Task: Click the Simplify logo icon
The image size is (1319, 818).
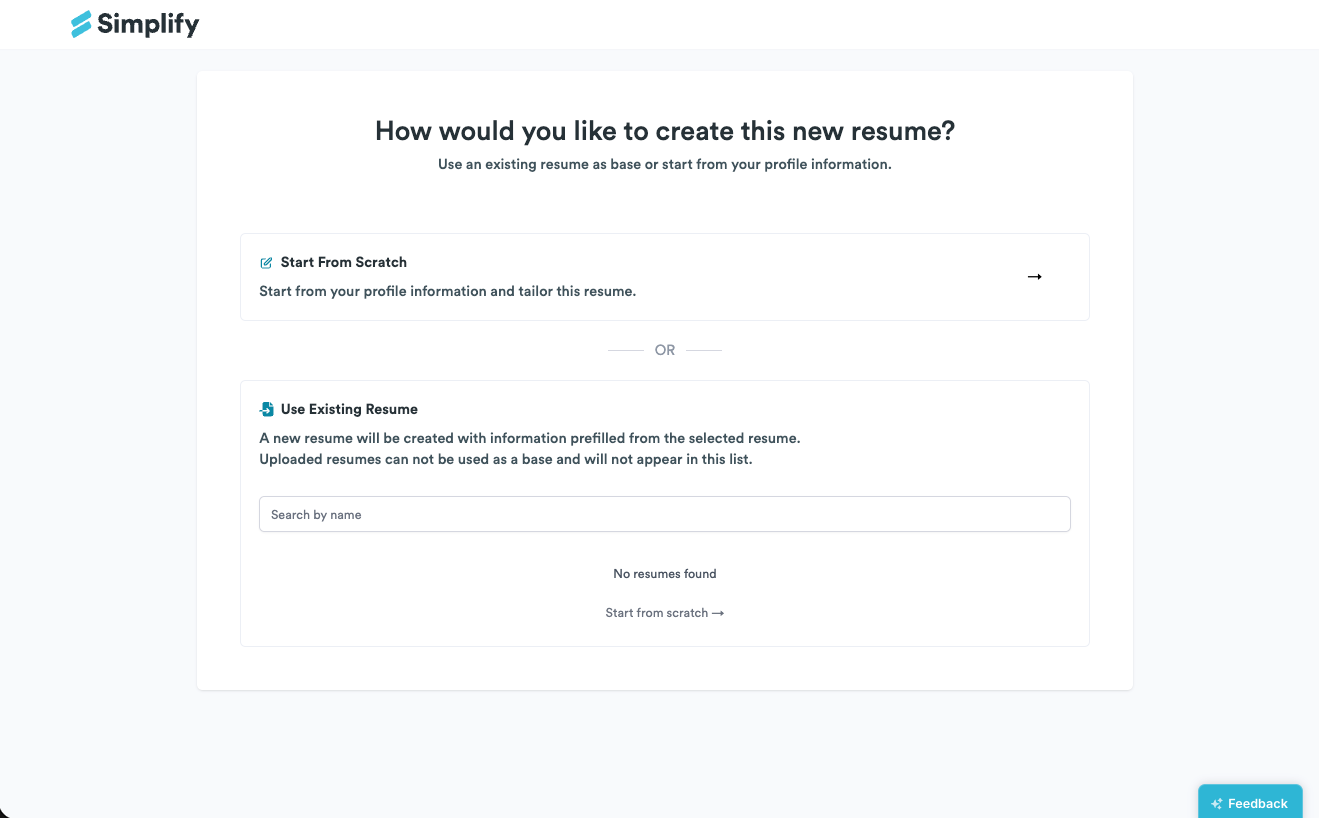Action: 81,24
